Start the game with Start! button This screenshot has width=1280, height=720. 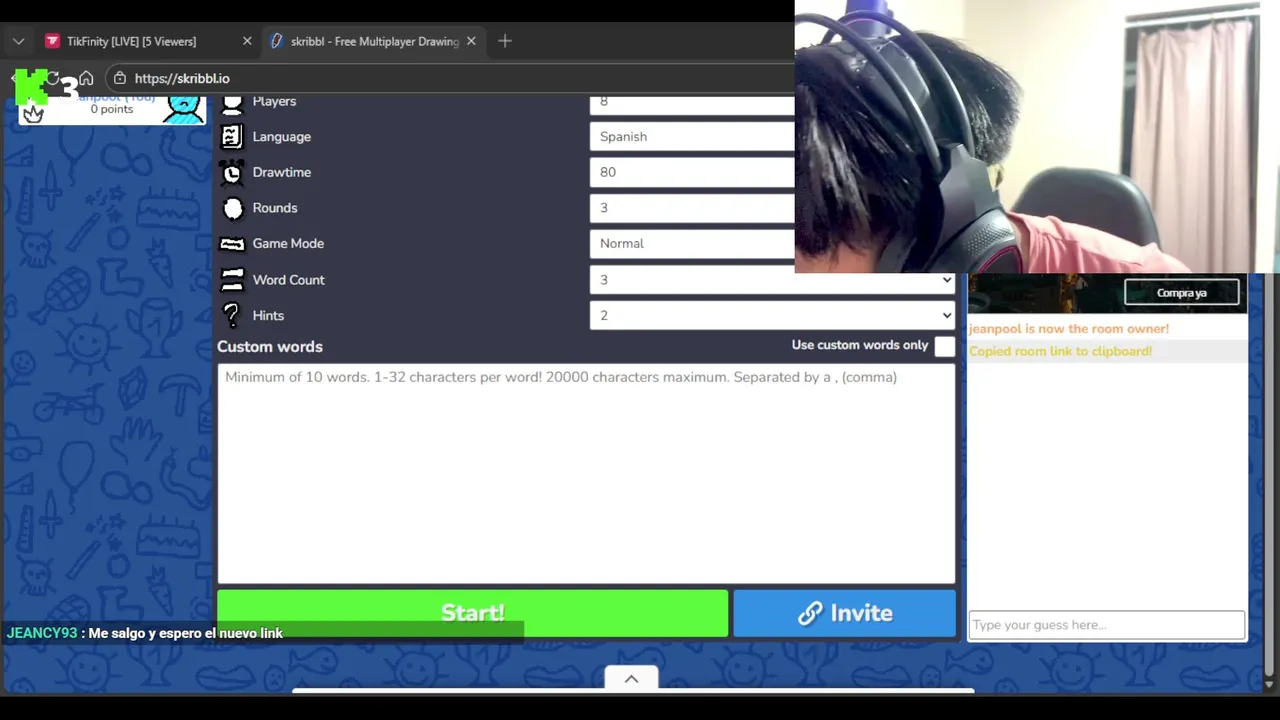click(472, 613)
